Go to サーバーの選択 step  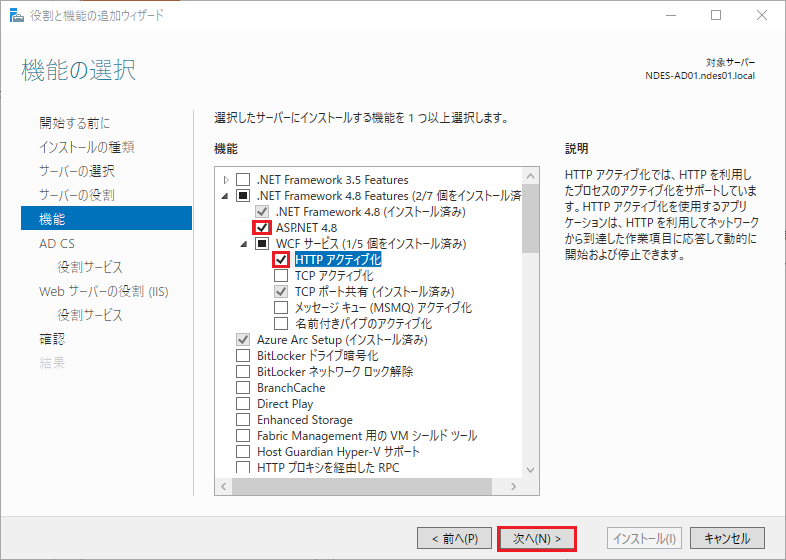pos(77,171)
